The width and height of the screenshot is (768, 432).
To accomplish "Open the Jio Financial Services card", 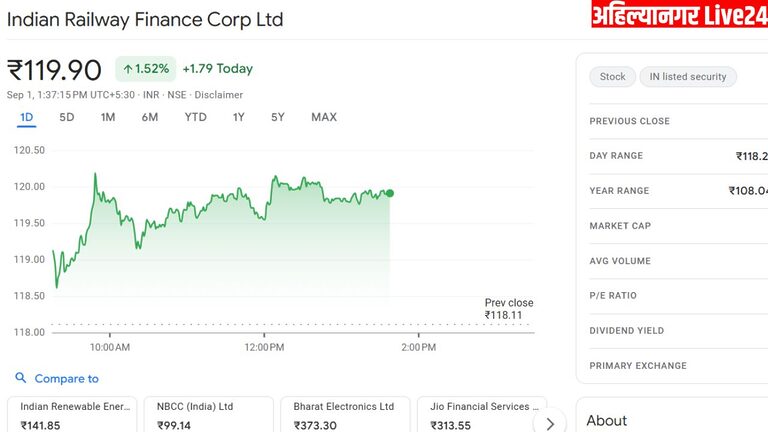I will click(481, 415).
